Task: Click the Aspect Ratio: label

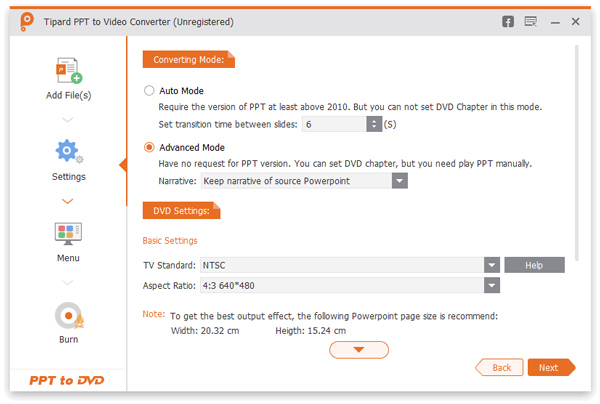Action: pos(169,285)
